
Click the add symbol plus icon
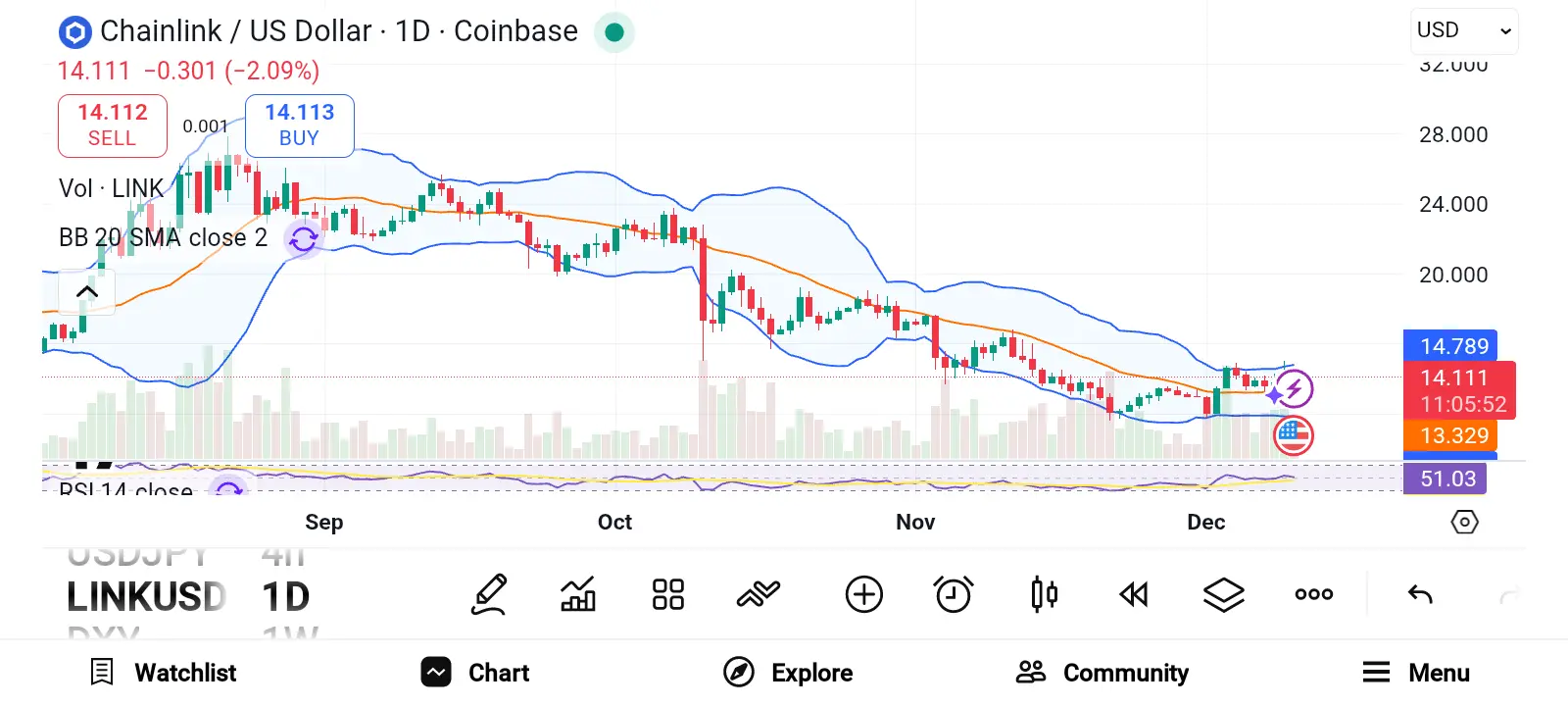click(x=863, y=594)
